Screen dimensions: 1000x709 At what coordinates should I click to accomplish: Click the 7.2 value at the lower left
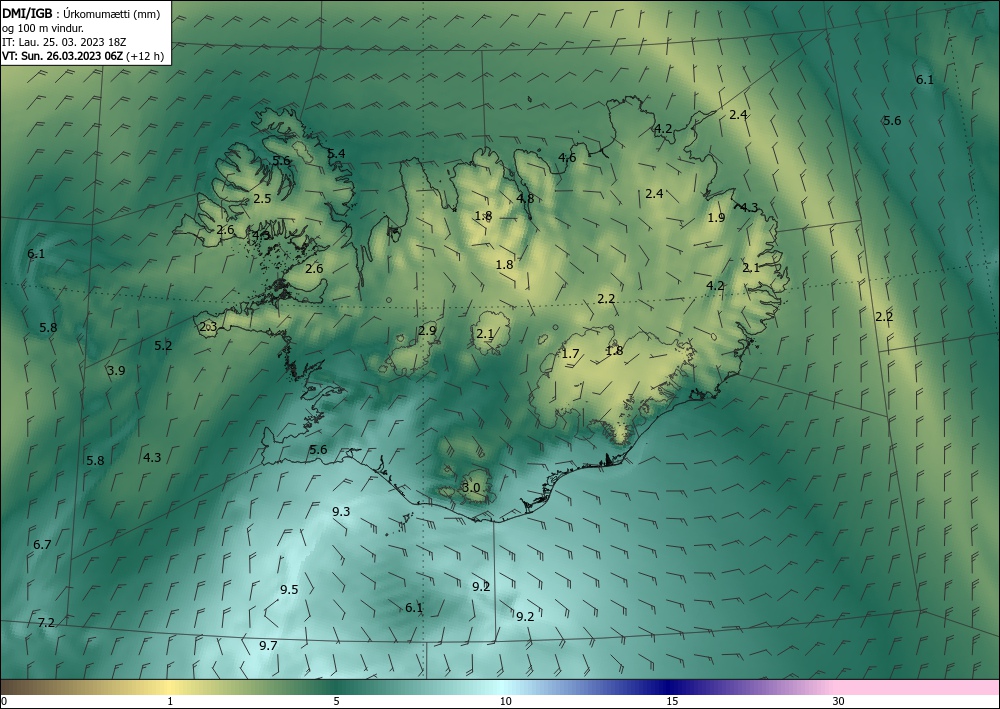click(46, 623)
